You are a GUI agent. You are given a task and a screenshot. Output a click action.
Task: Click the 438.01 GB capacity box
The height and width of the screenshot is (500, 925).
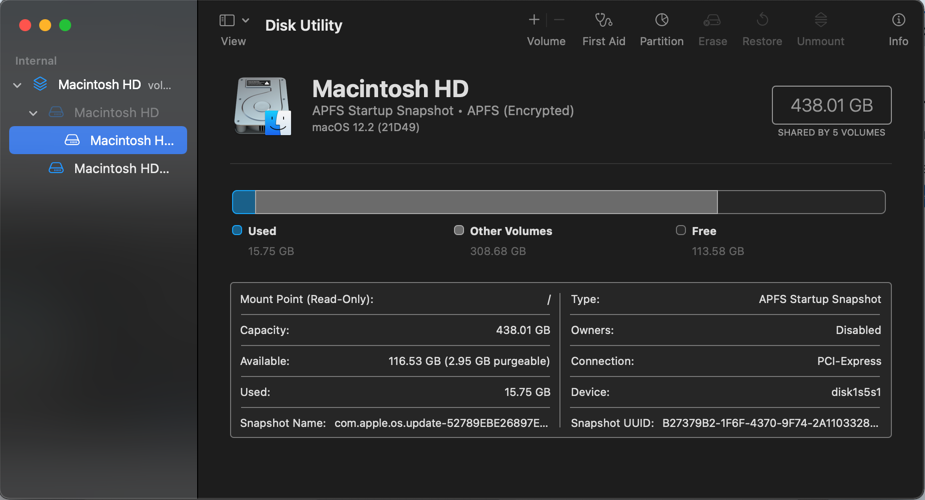coord(832,105)
